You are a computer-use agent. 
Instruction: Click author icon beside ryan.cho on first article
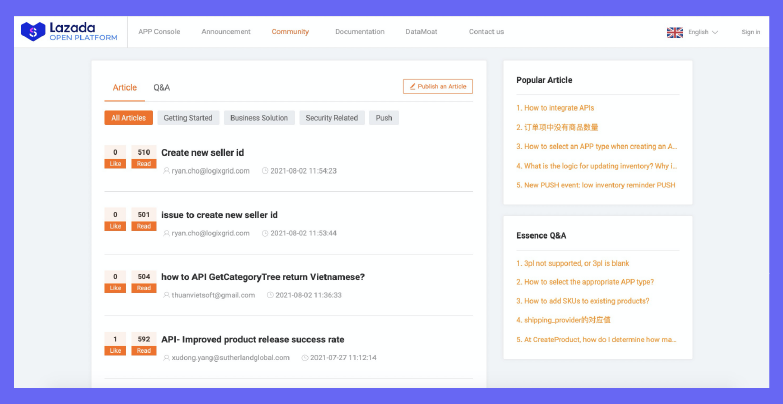(166, 171)
